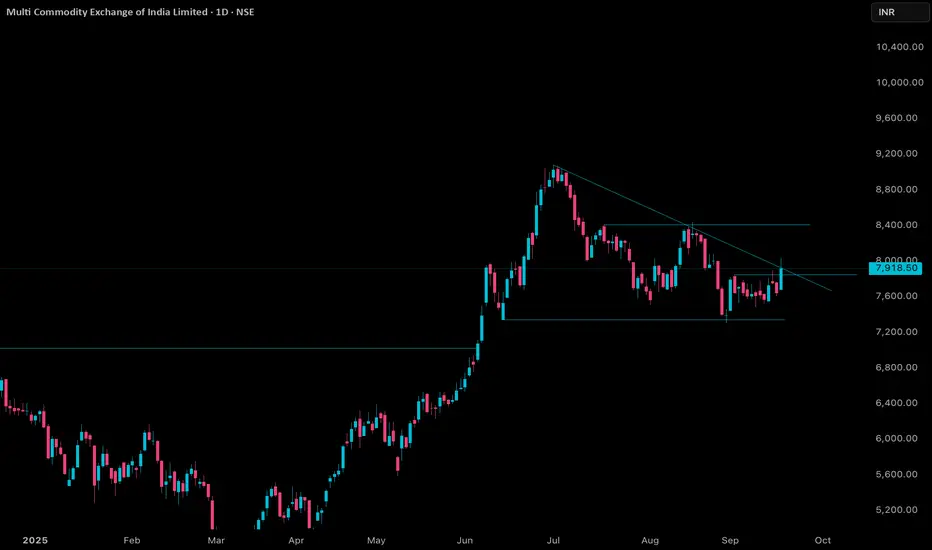This screenshot has width=932, height=550.
Task: Click the Oct time axis label
Action: tap(823, 540)
